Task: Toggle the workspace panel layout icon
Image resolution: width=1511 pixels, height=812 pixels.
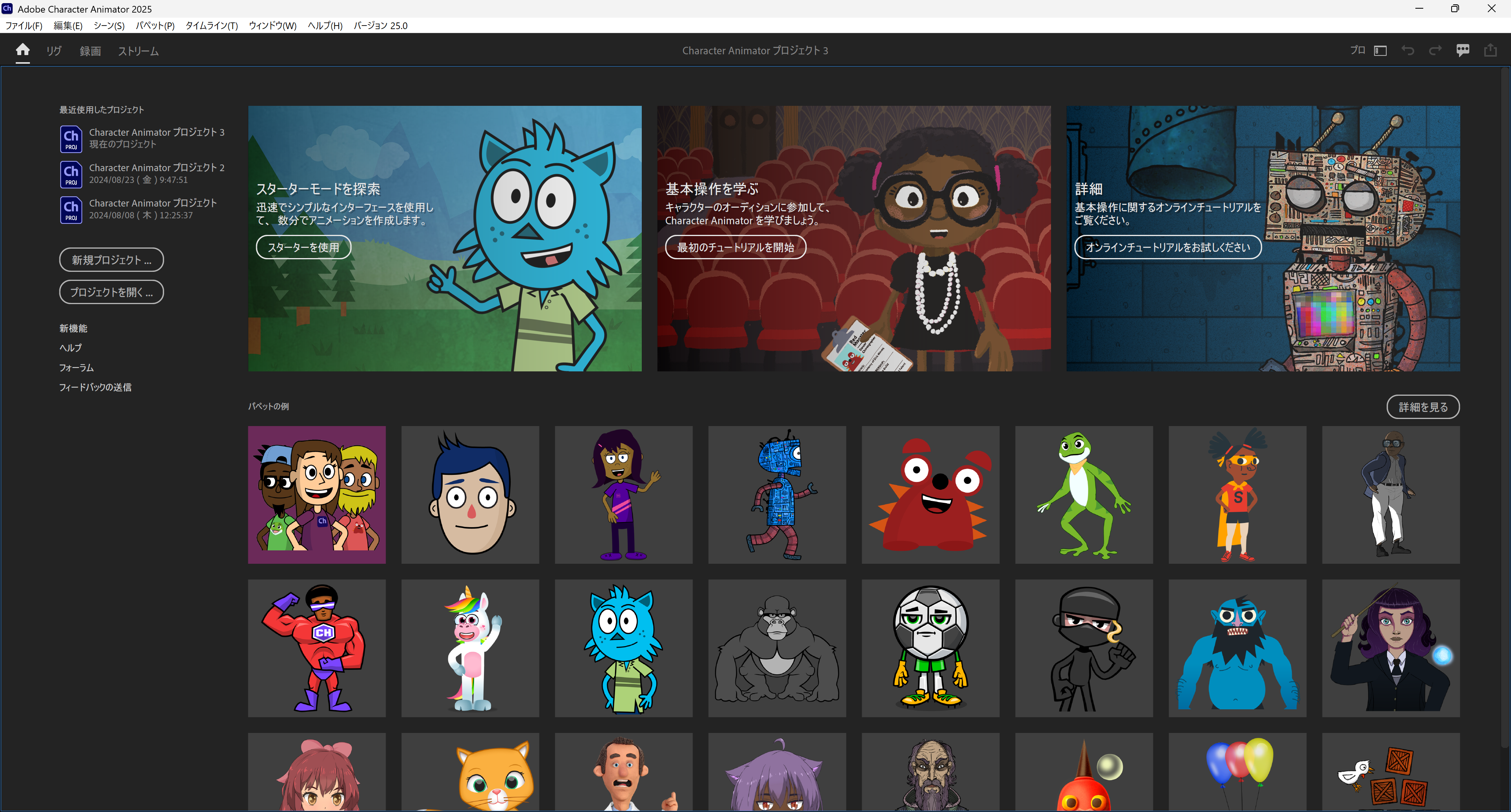Action: [x=1381, y=50]
